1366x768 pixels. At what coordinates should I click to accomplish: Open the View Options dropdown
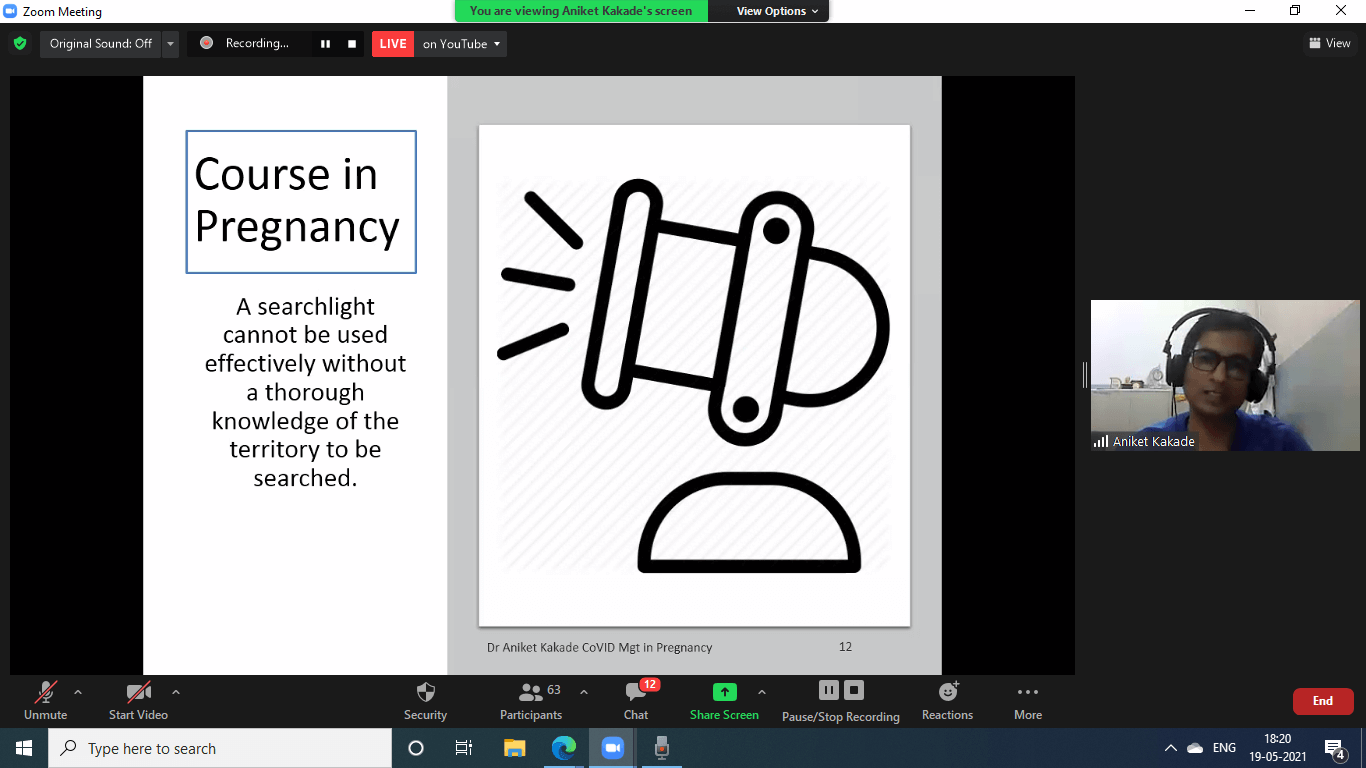[777, 11]
